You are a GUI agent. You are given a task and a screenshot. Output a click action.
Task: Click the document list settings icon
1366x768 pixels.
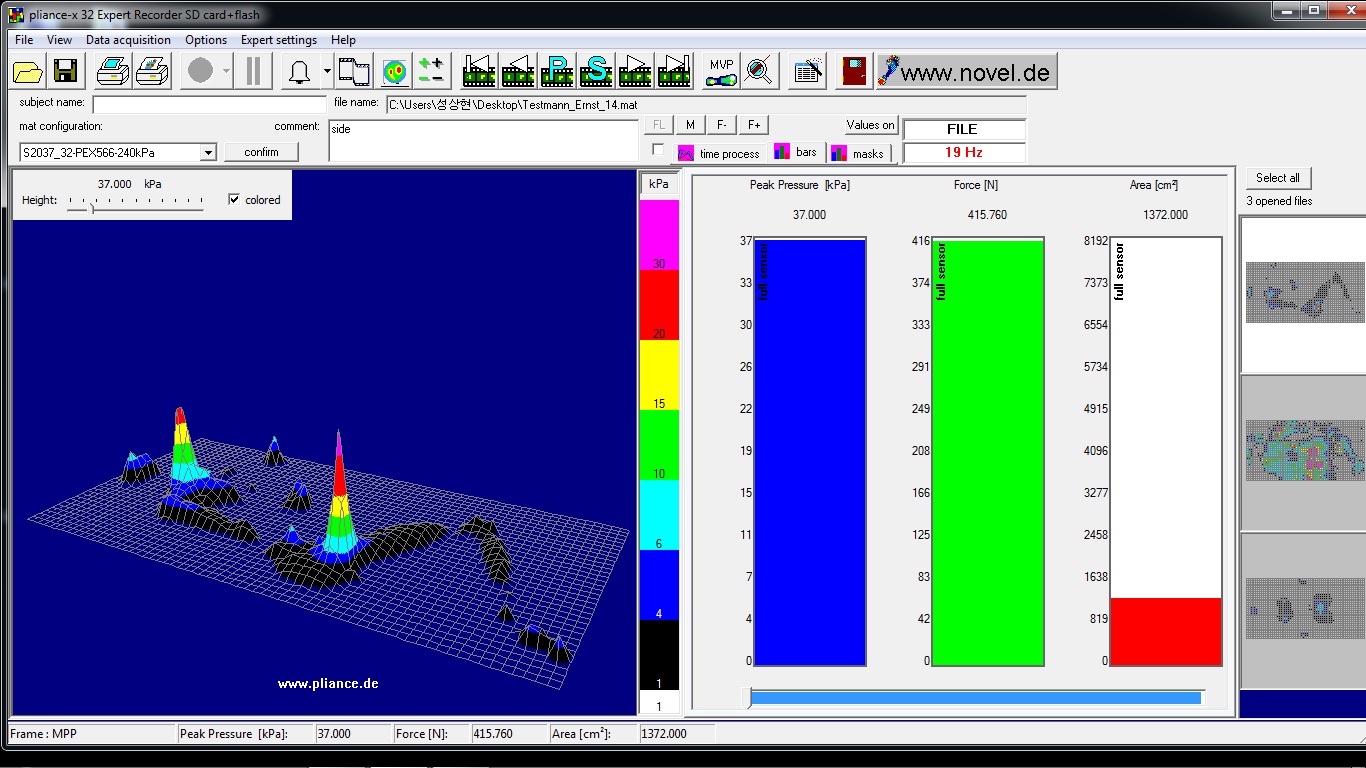807,71
